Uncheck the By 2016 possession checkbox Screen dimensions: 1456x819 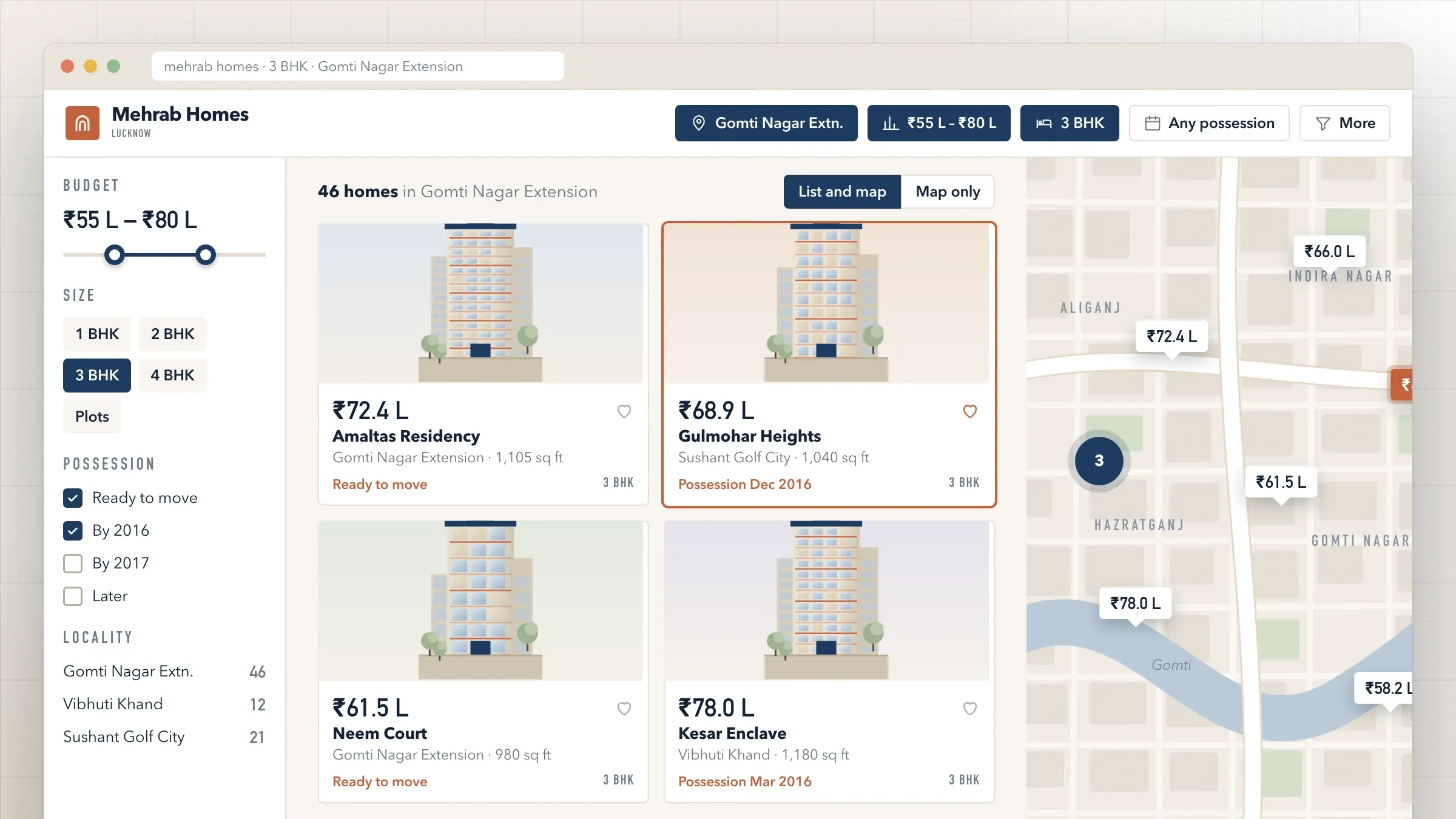pos(73,531)
